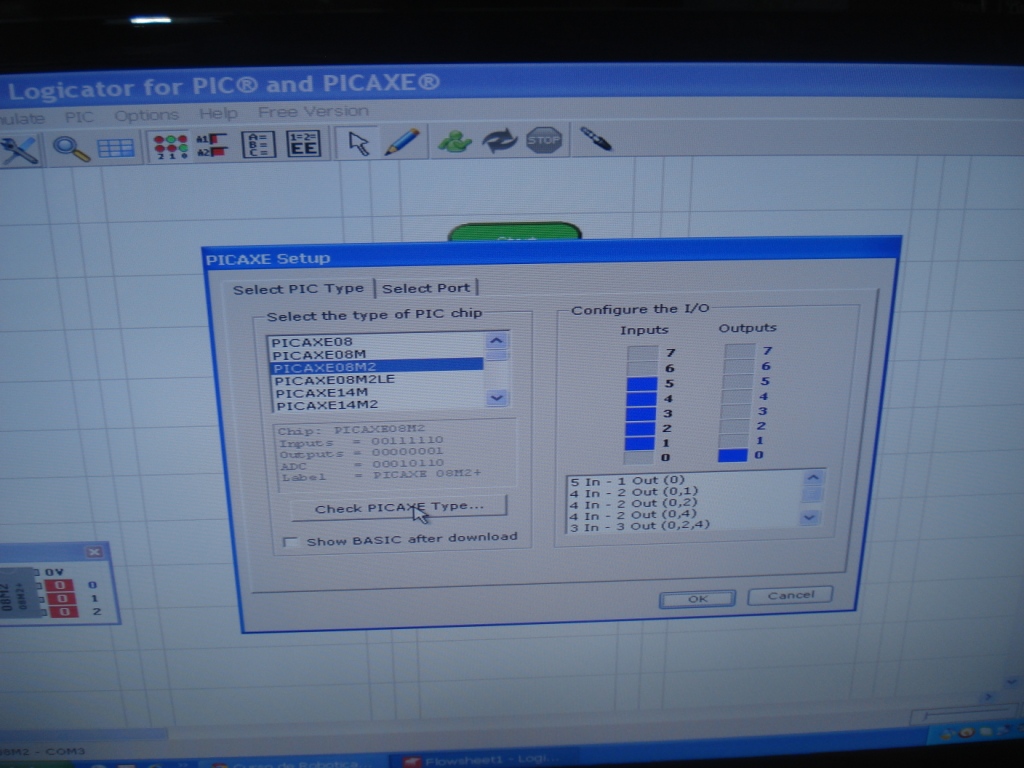Click the download cable plug icon
Image resolution: width=1024 pixels, height=768 pixels.
pos(596,138)
